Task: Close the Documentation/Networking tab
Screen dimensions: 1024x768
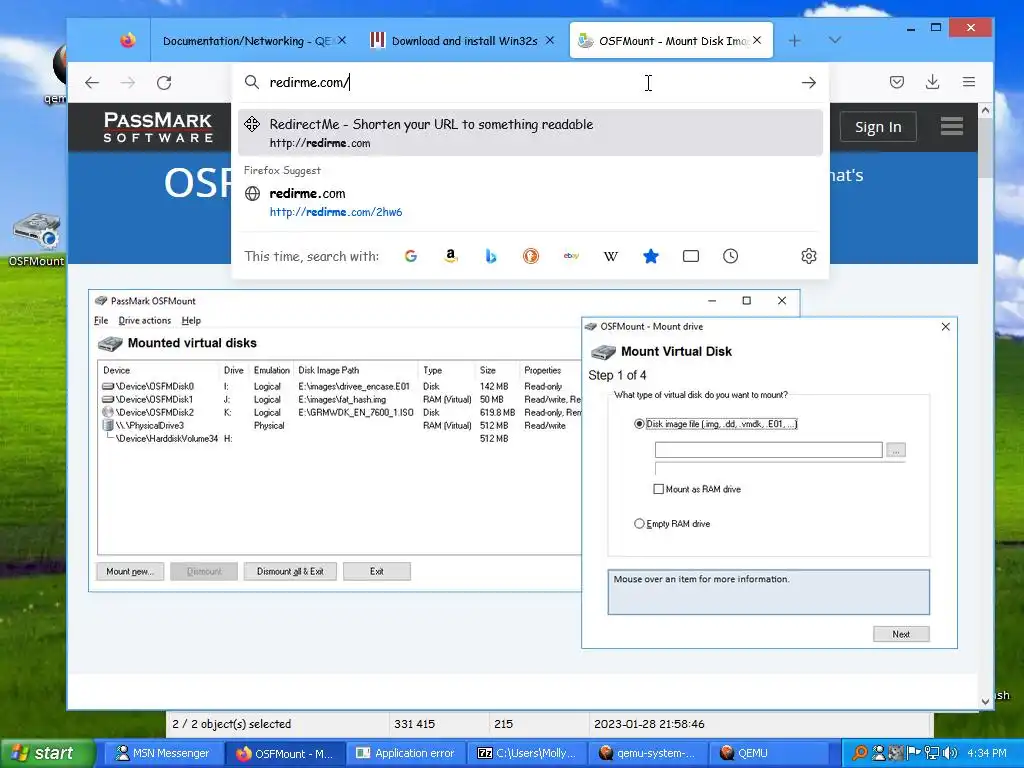Action: pos(342,40)
